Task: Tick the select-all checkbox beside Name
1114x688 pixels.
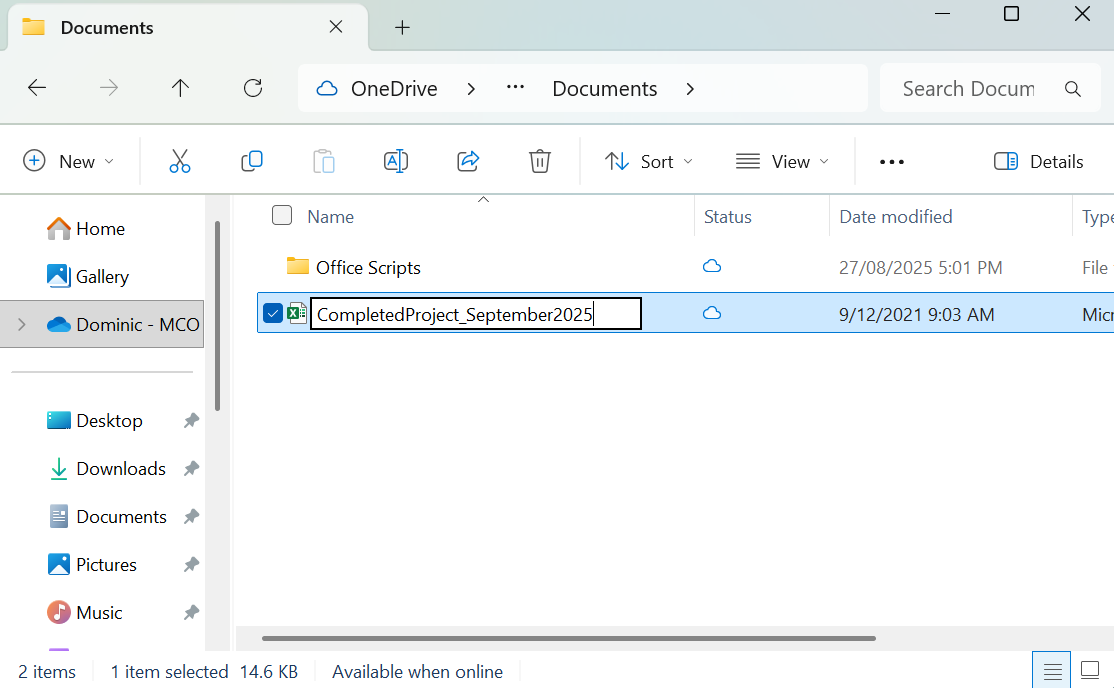Action: click(282, 216)
